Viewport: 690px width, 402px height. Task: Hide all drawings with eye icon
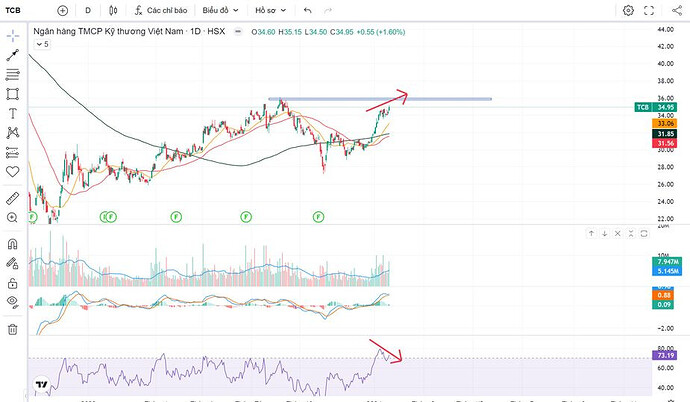(x=13, y=302)
